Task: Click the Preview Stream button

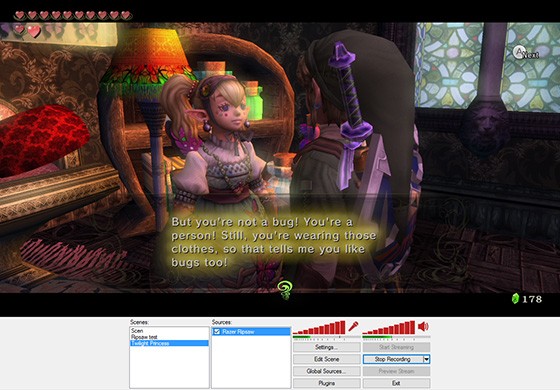Action: (x=396, y=371)
